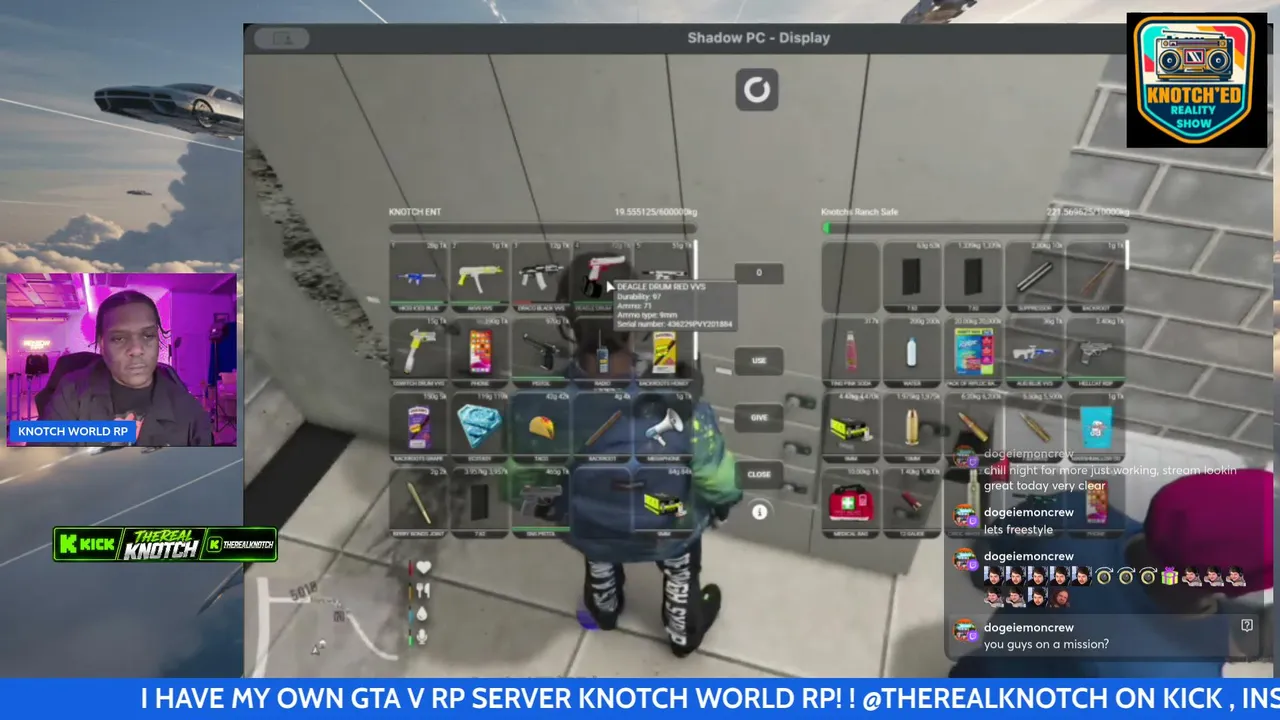The image size is (1280, 720).
Task: Click the Shadow PC display mode button
Action: (x=283, y=39)
